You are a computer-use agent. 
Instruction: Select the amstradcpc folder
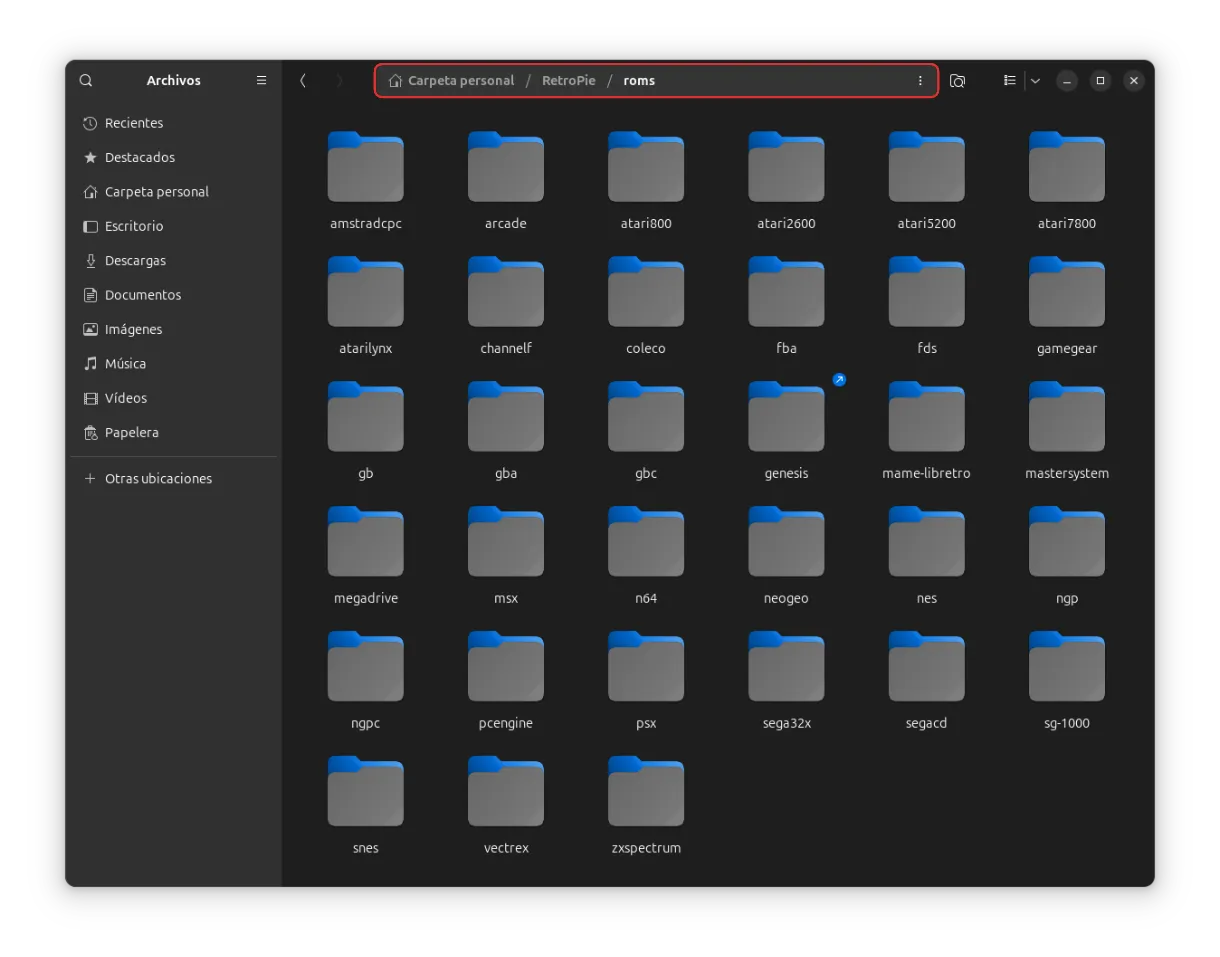[366, 168]
